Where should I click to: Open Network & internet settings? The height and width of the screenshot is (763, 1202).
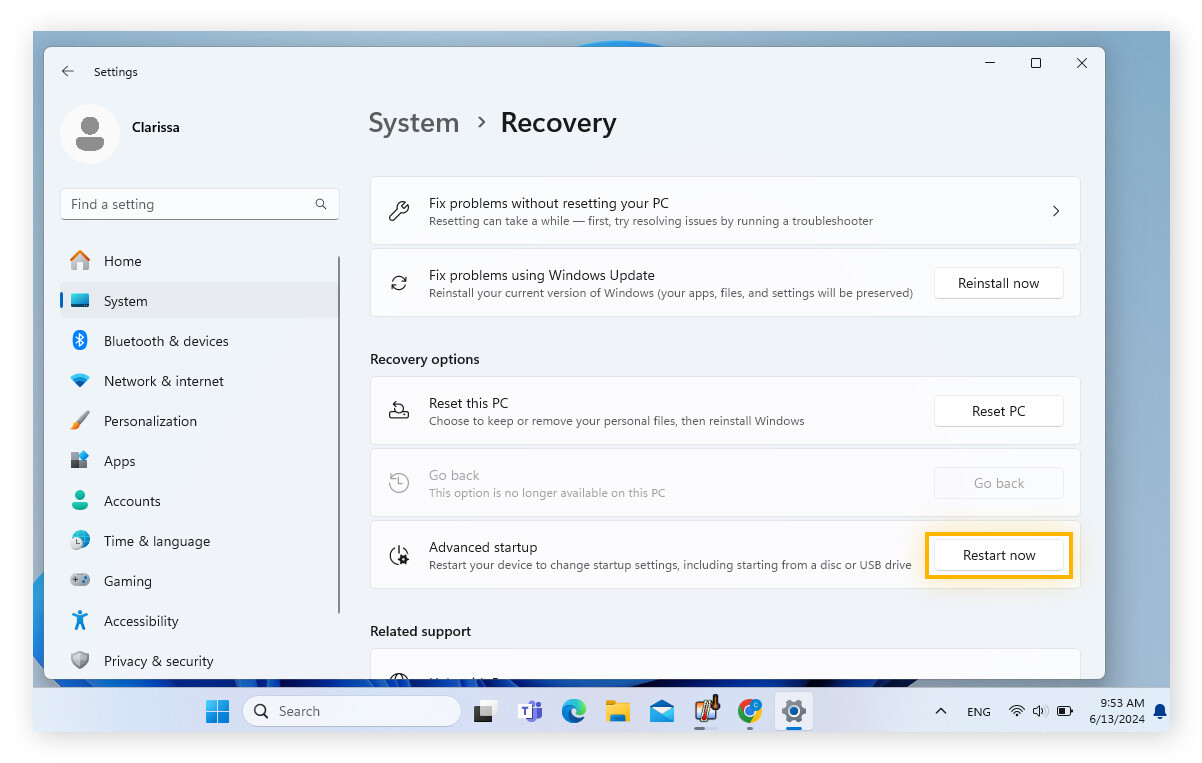pos(163,380)
